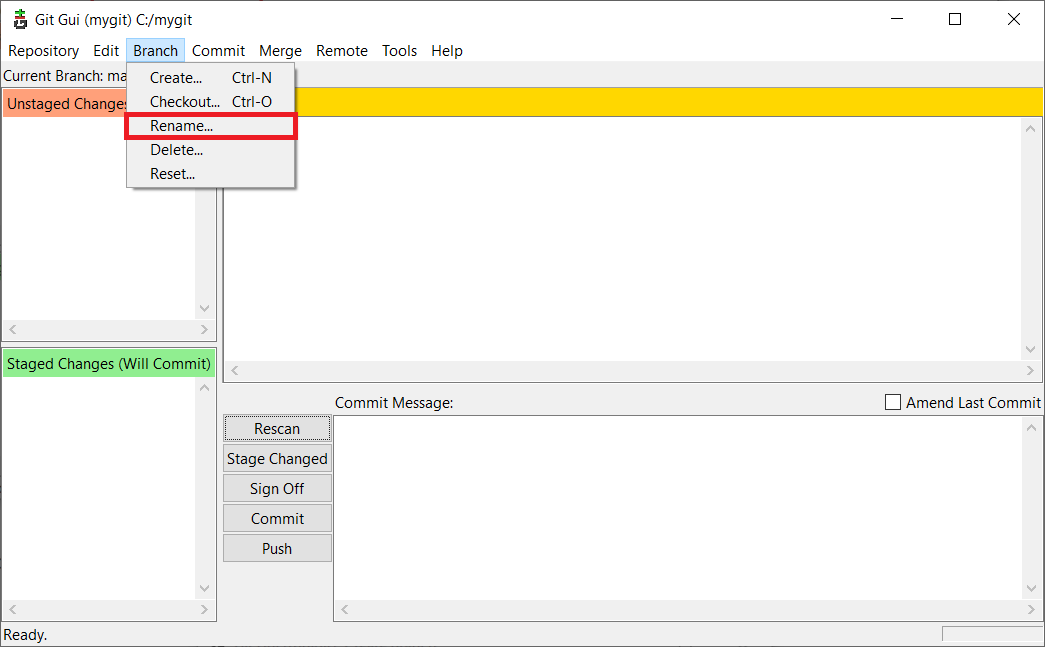Choose Create... in the Branch menu
The image size is (1045, 647).
[176, 78]
